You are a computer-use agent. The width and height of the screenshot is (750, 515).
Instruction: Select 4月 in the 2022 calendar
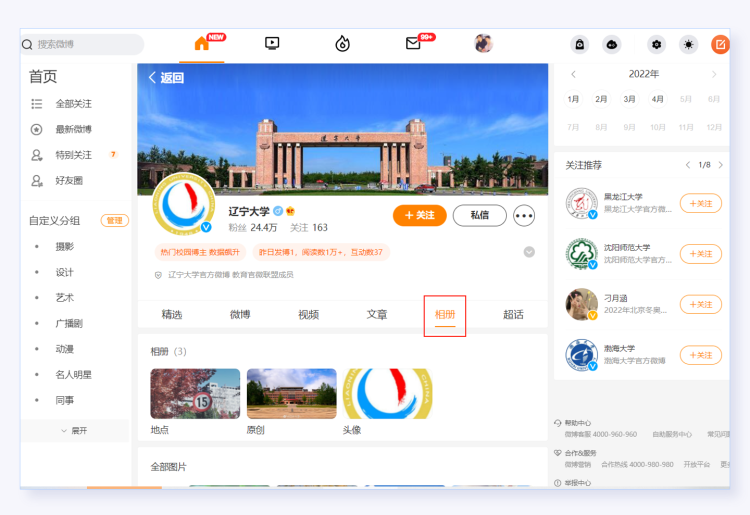(658, 99)
